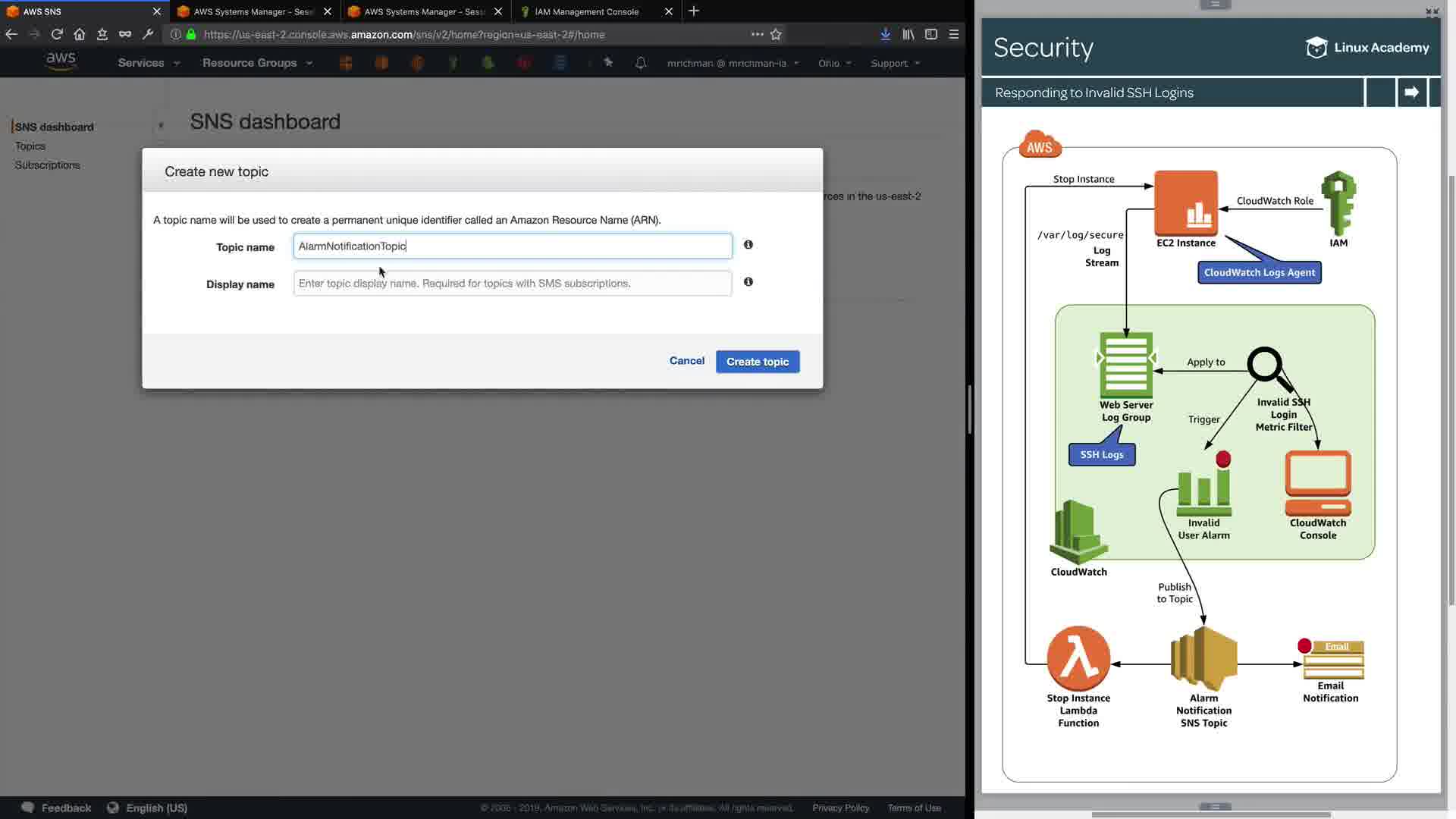Image resolution: width=1456 pixels, height=819 pixels.
Task: Click the pin shortcuts icon in AWS navbar
Action: [608, 63]
